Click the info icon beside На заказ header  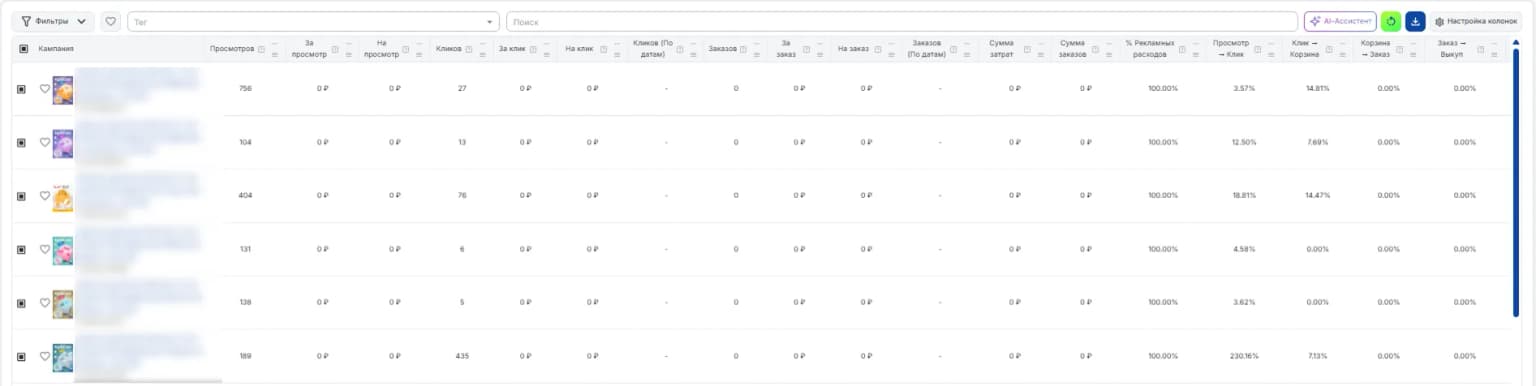tap(877, 49)
